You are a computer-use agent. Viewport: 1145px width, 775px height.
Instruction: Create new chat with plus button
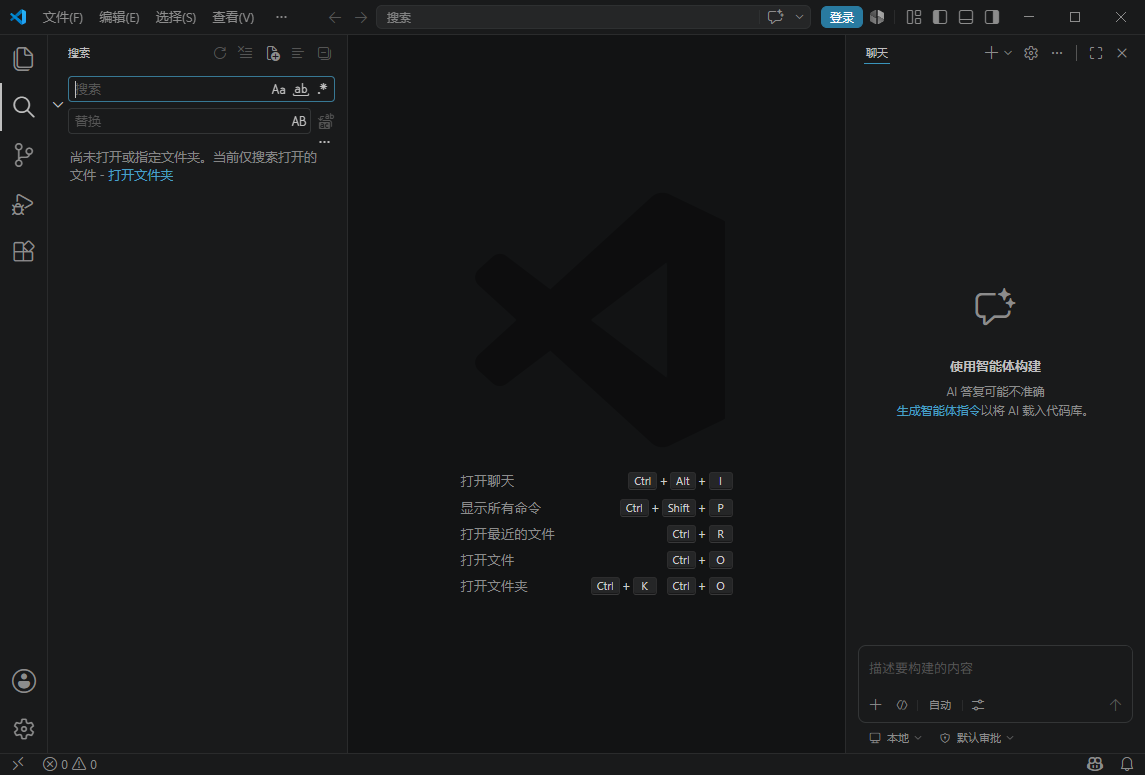[x=991, y=53]
